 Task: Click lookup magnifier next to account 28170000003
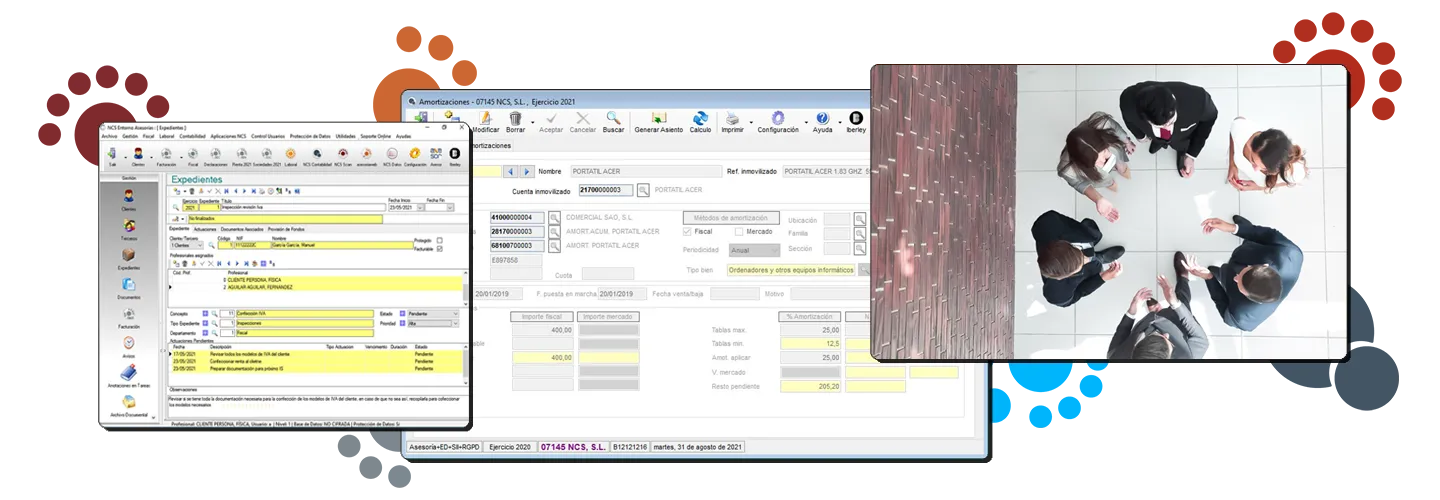pyautogui.click(x=554, y=232)
